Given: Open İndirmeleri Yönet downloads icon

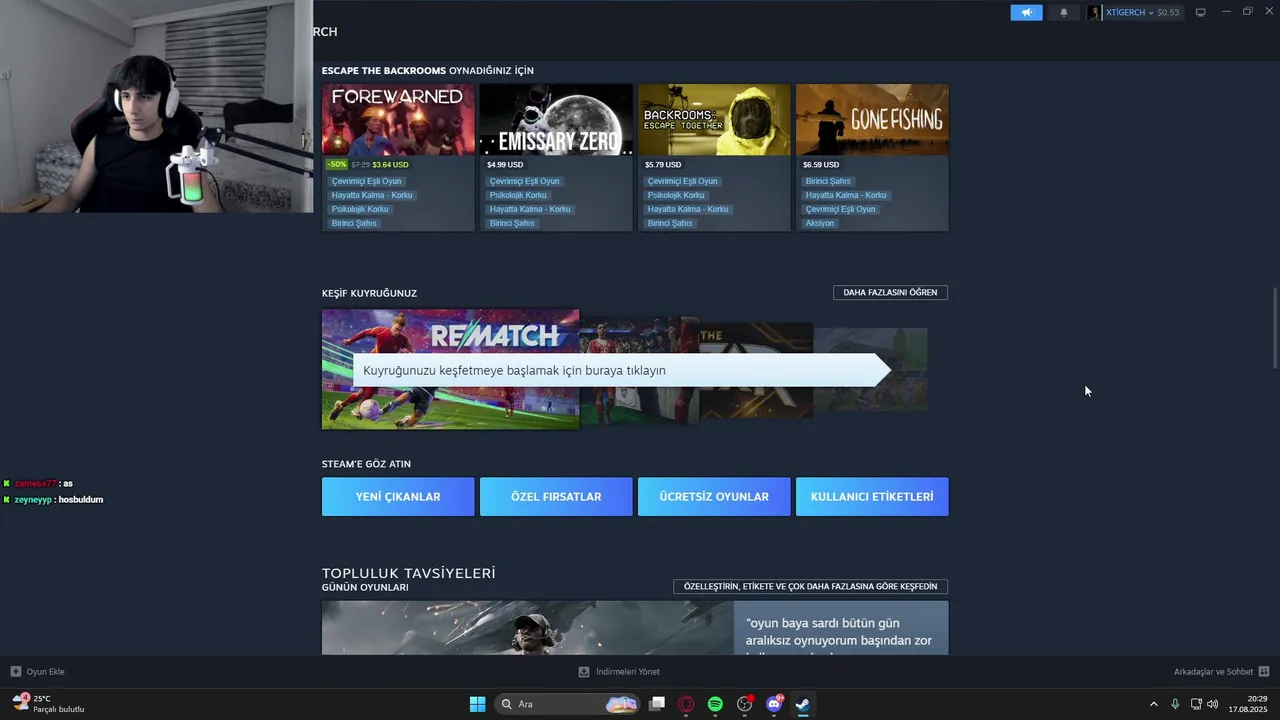Looking at the screenshot, I should point(584,671).
